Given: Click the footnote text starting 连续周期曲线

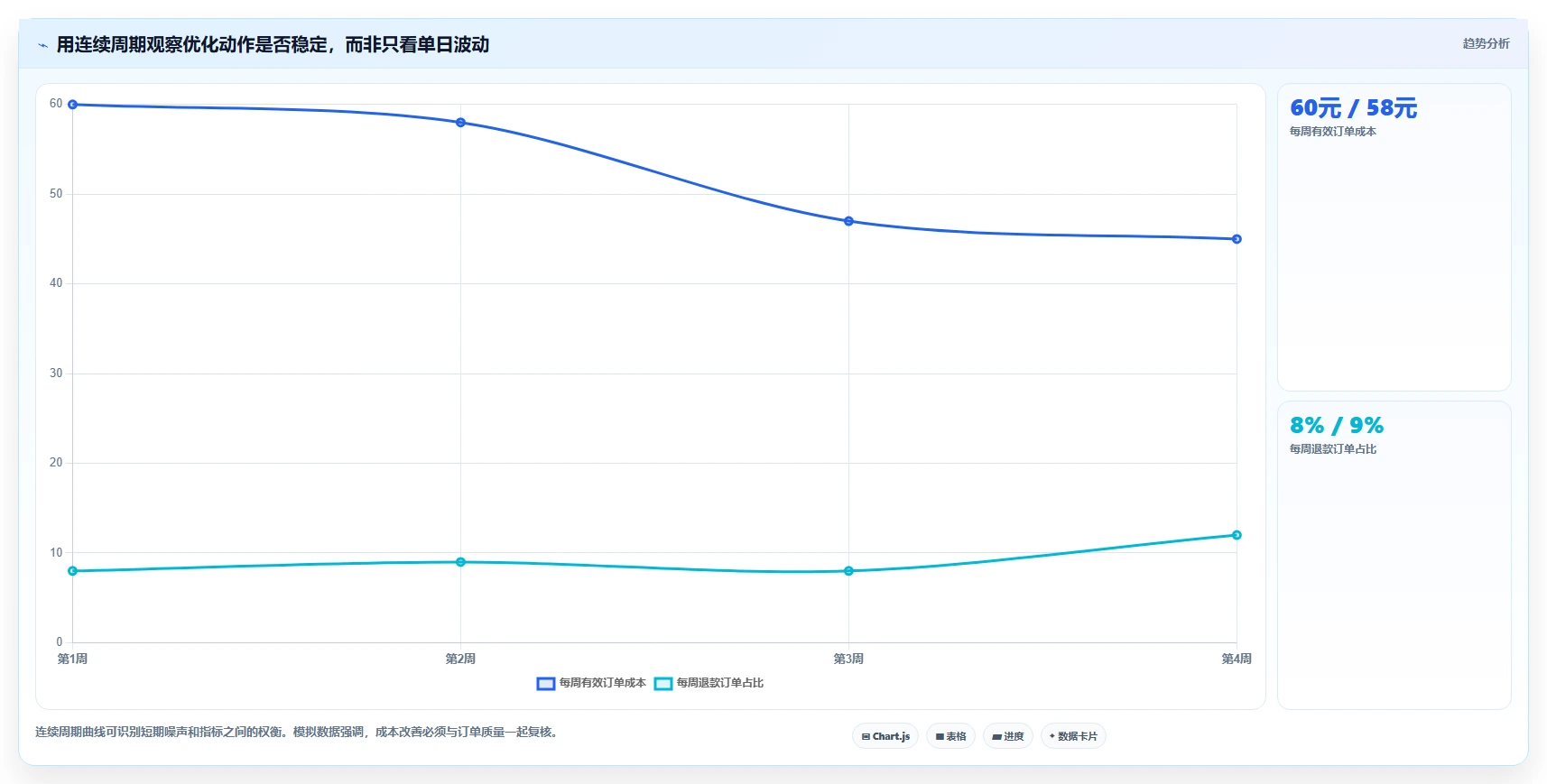Looking at the screenshot, I should [x=299, y=732].
